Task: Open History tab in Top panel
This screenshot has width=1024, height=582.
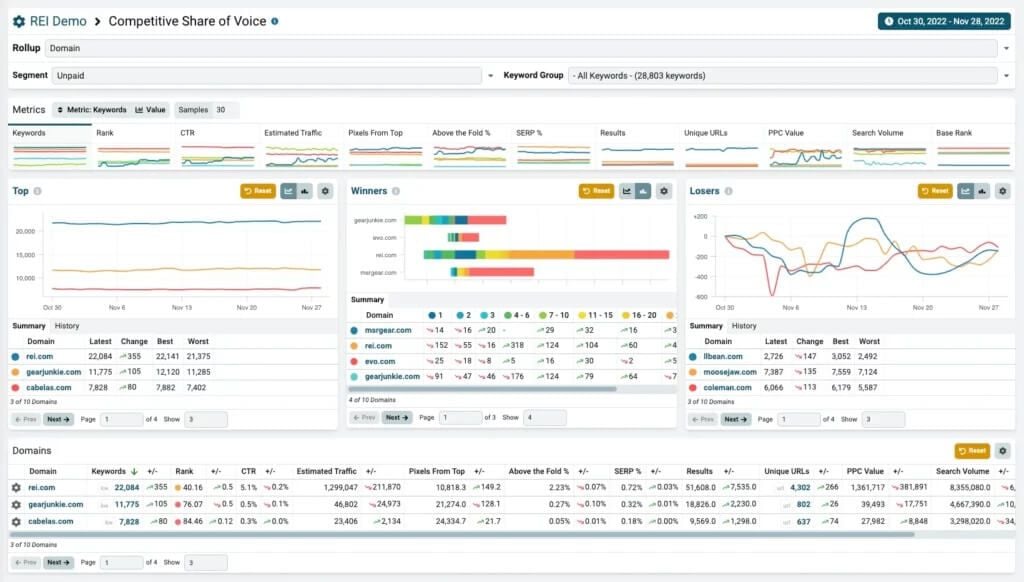Action: [67, 326]
